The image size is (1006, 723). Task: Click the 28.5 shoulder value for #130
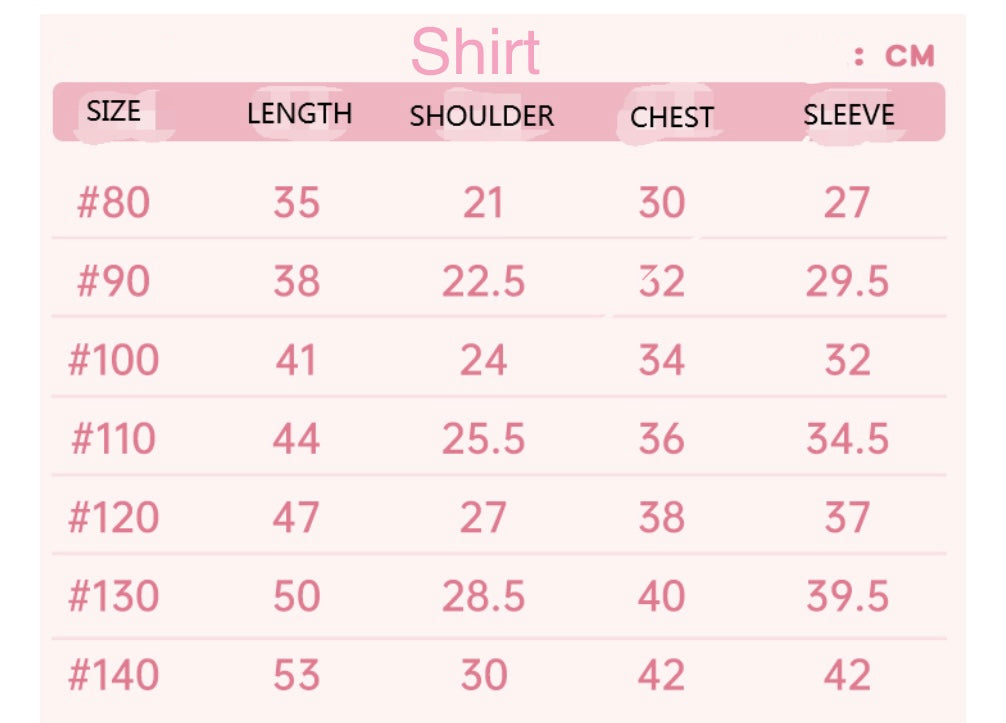click(x=483, y=597)
